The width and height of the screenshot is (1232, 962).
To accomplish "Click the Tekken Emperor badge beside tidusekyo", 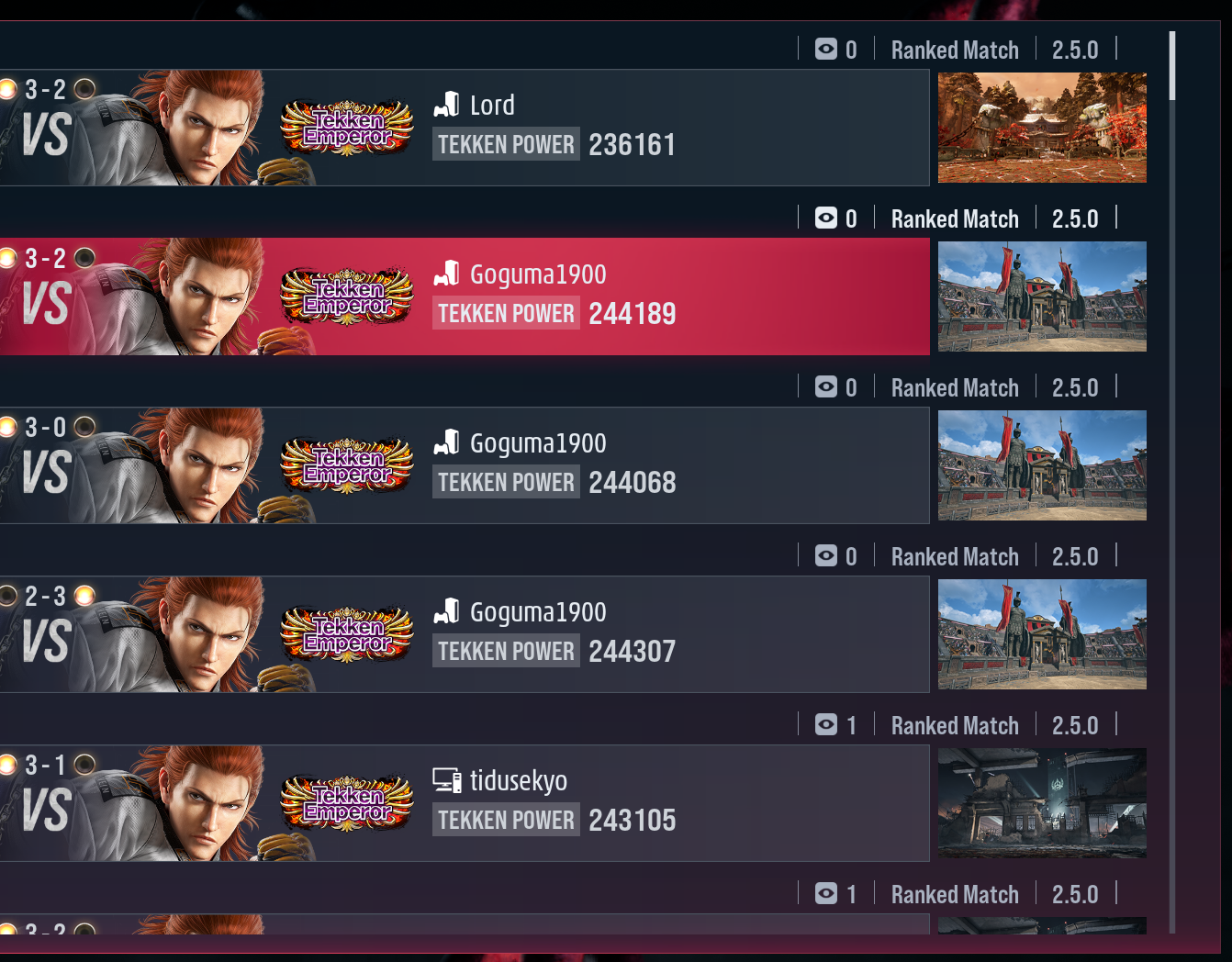I will pos(347,803).
